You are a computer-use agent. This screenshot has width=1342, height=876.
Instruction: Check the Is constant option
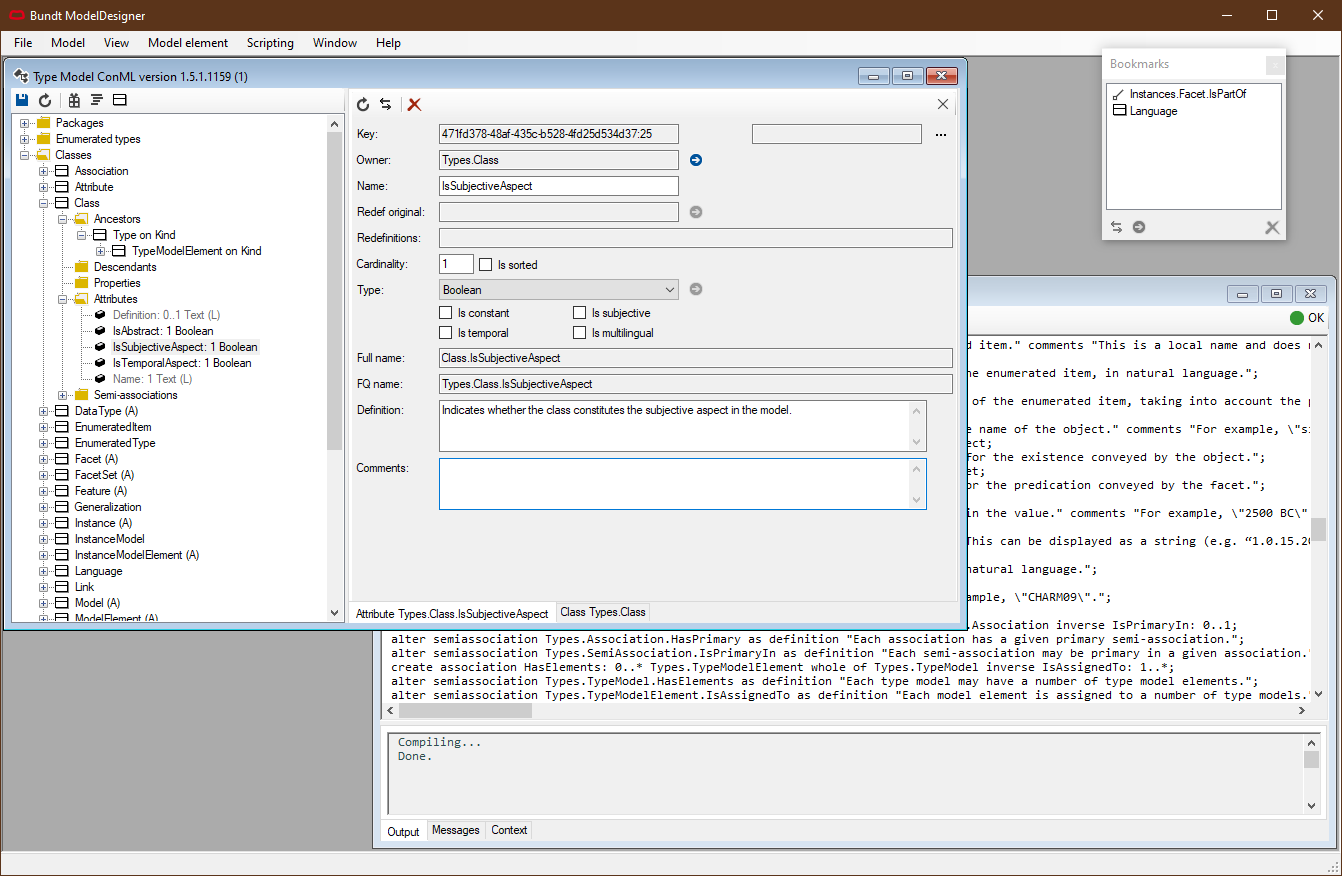446,313
